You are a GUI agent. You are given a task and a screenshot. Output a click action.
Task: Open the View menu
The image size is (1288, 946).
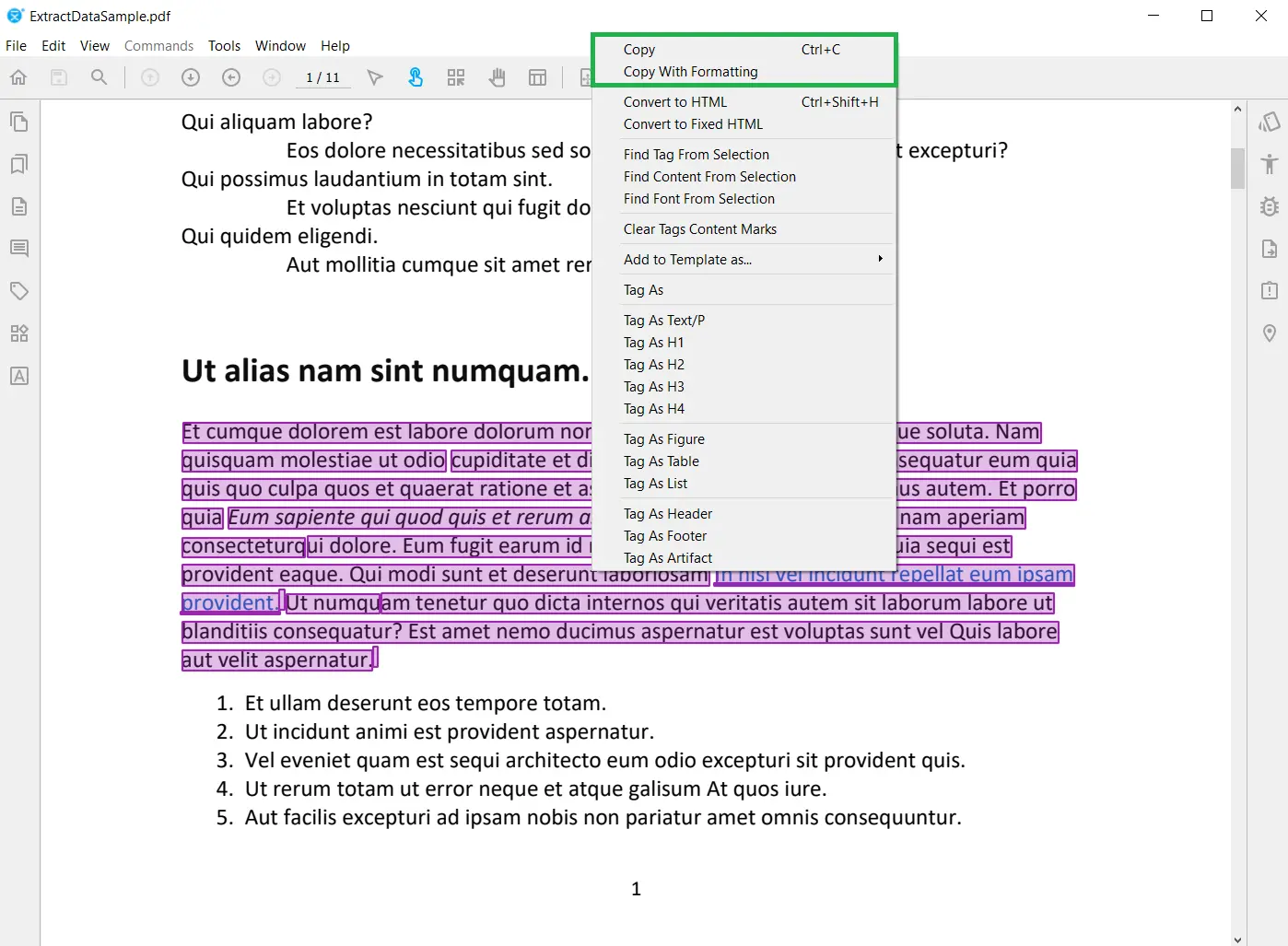click(x=95, y=46)
